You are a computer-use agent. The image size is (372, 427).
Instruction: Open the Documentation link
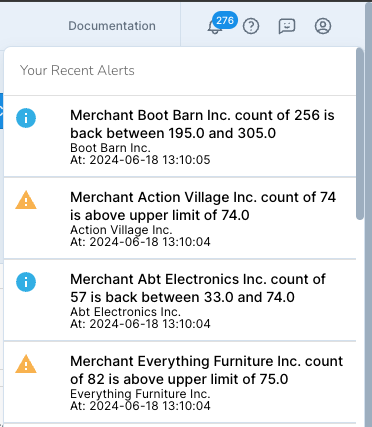[x=112, y=26]
